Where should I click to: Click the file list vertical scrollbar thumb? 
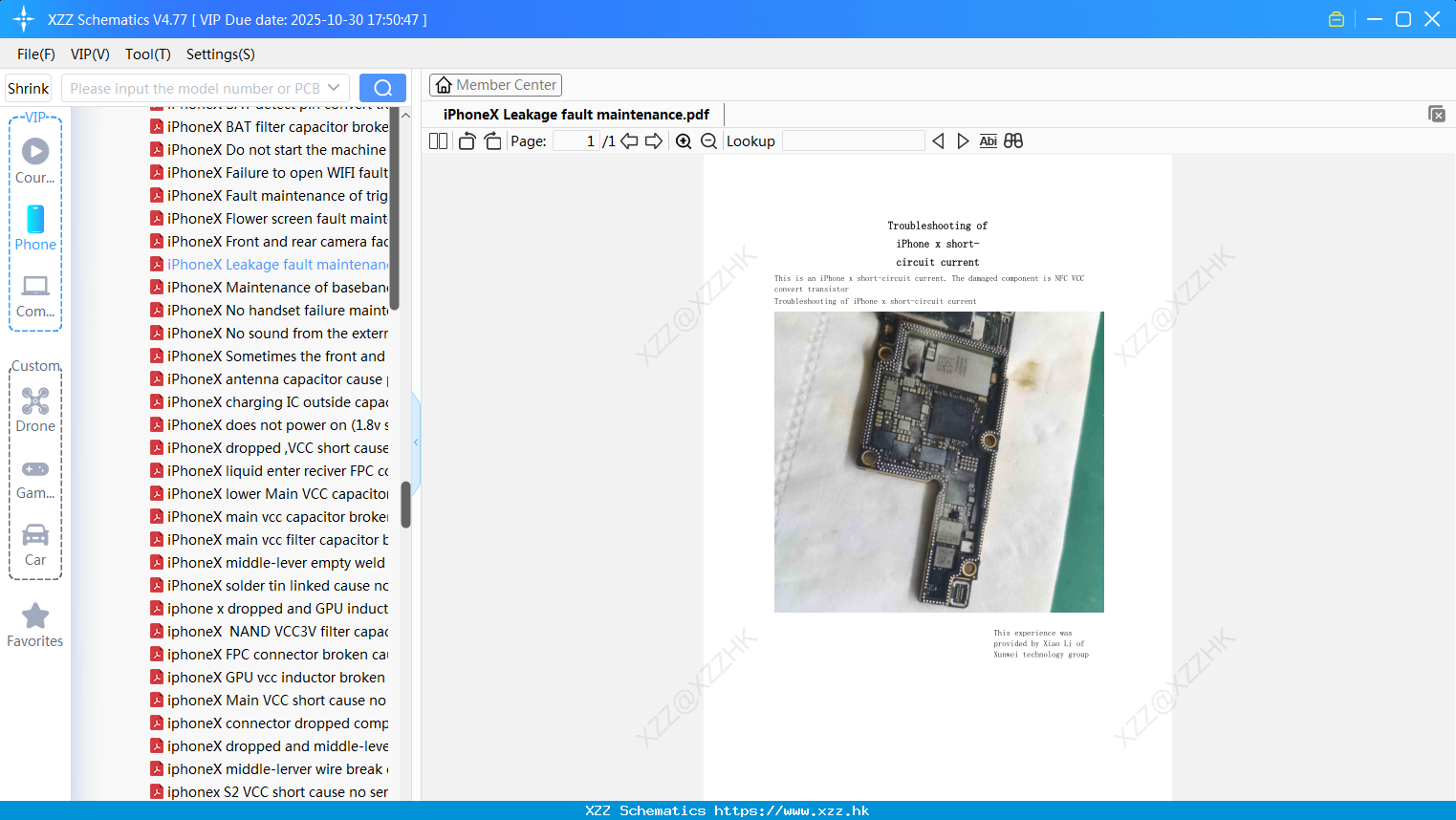pyautogui.click(x=405, y=505)
